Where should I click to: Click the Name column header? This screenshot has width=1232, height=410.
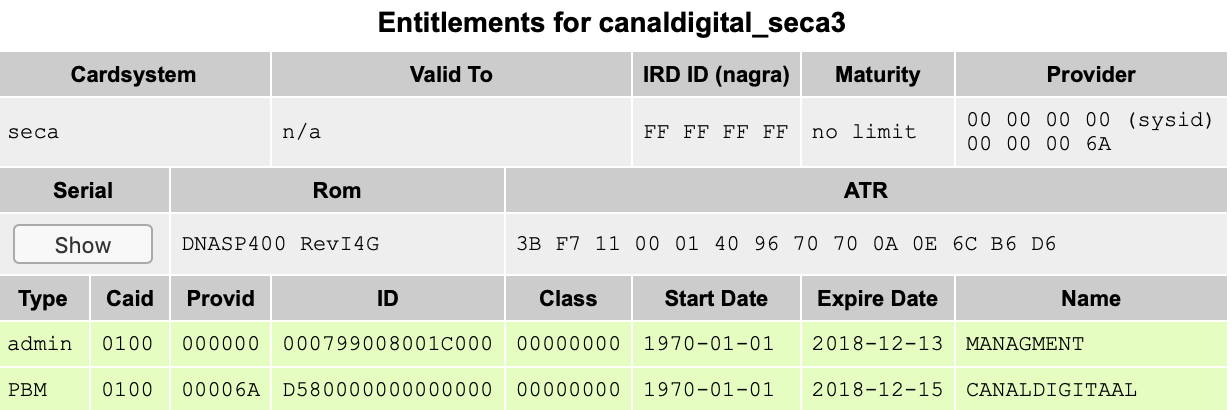(x=1090, y=298)
